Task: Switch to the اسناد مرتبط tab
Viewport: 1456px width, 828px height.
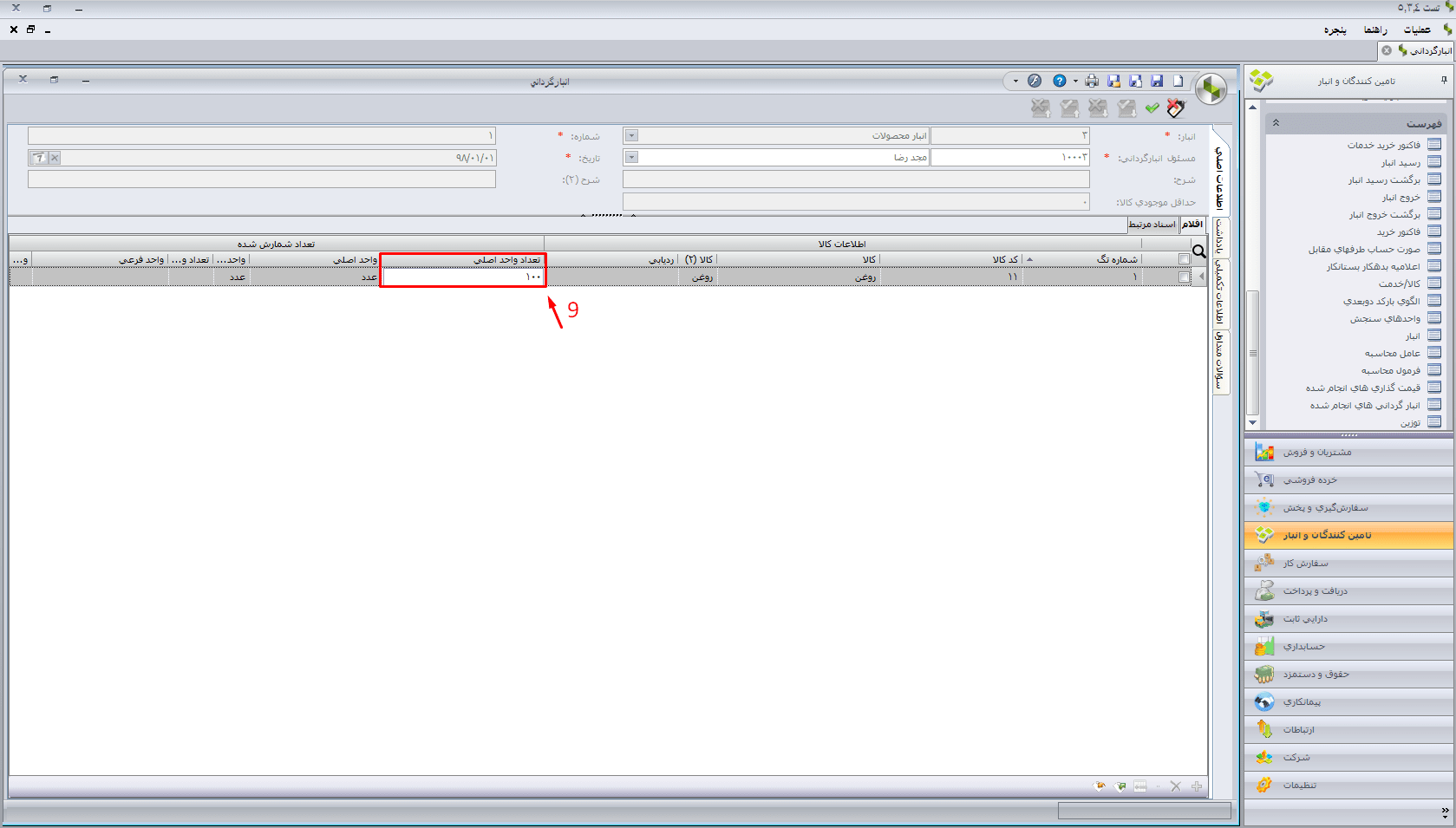Action: pos(1152,225)
